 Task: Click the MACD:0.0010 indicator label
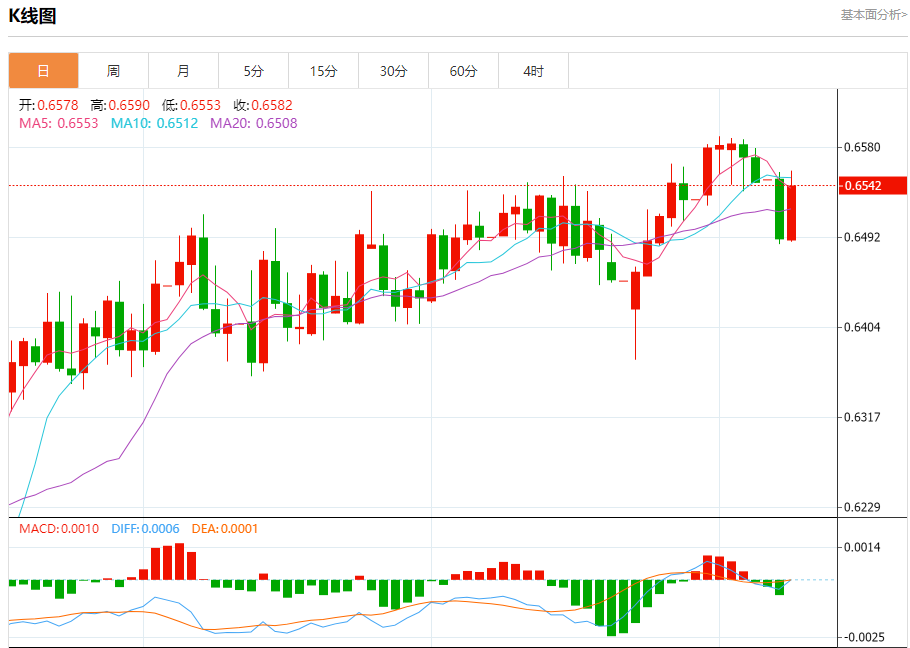point(59,528)
